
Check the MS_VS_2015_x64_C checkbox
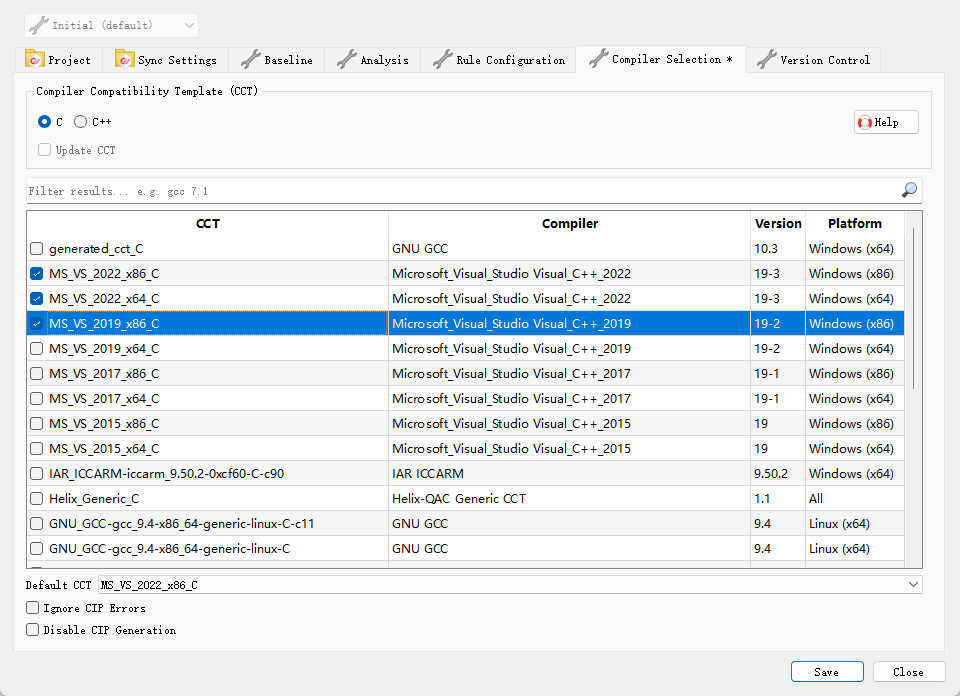point(37,449)
